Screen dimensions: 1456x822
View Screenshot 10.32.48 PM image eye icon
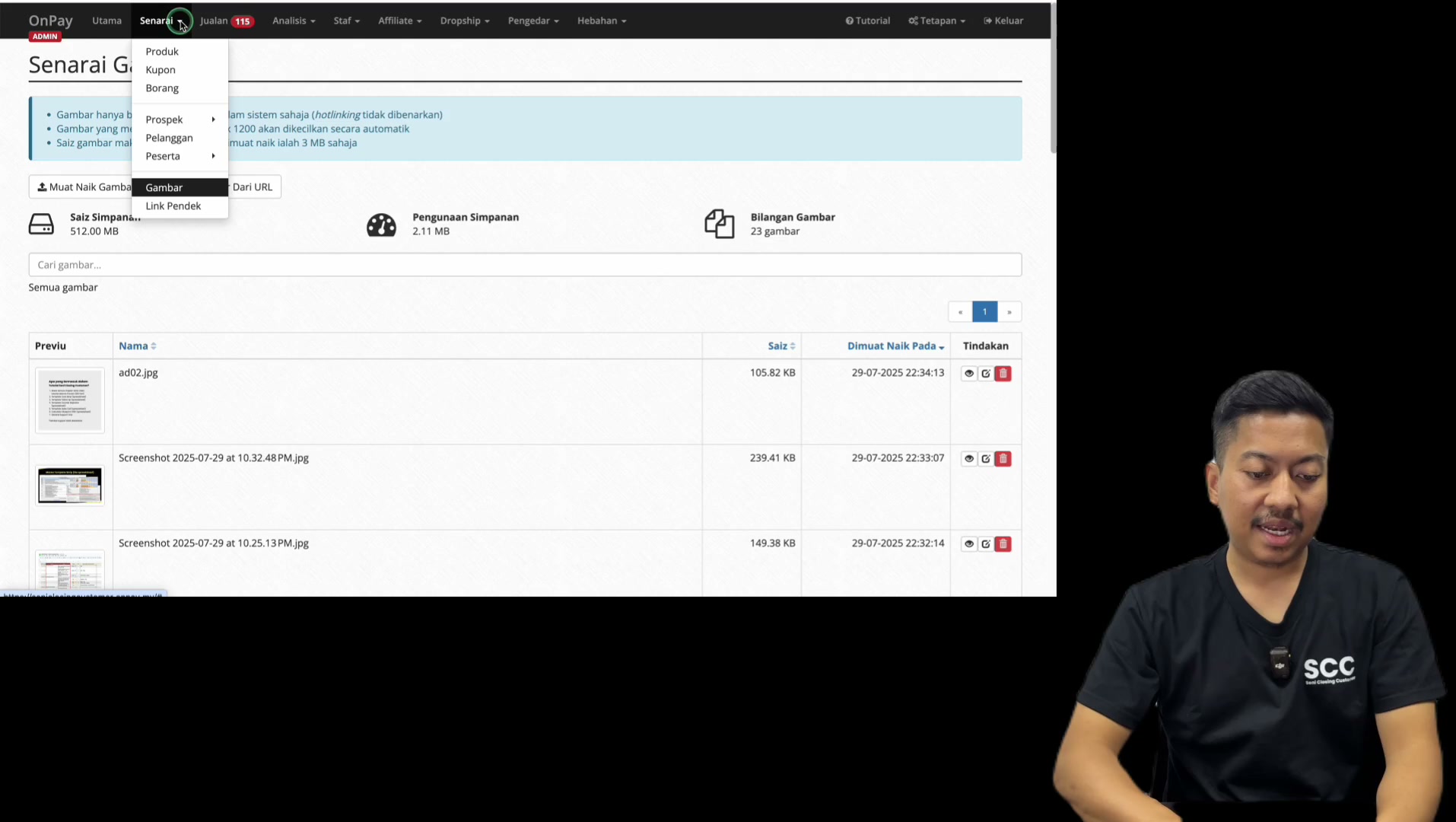[968, 459]
